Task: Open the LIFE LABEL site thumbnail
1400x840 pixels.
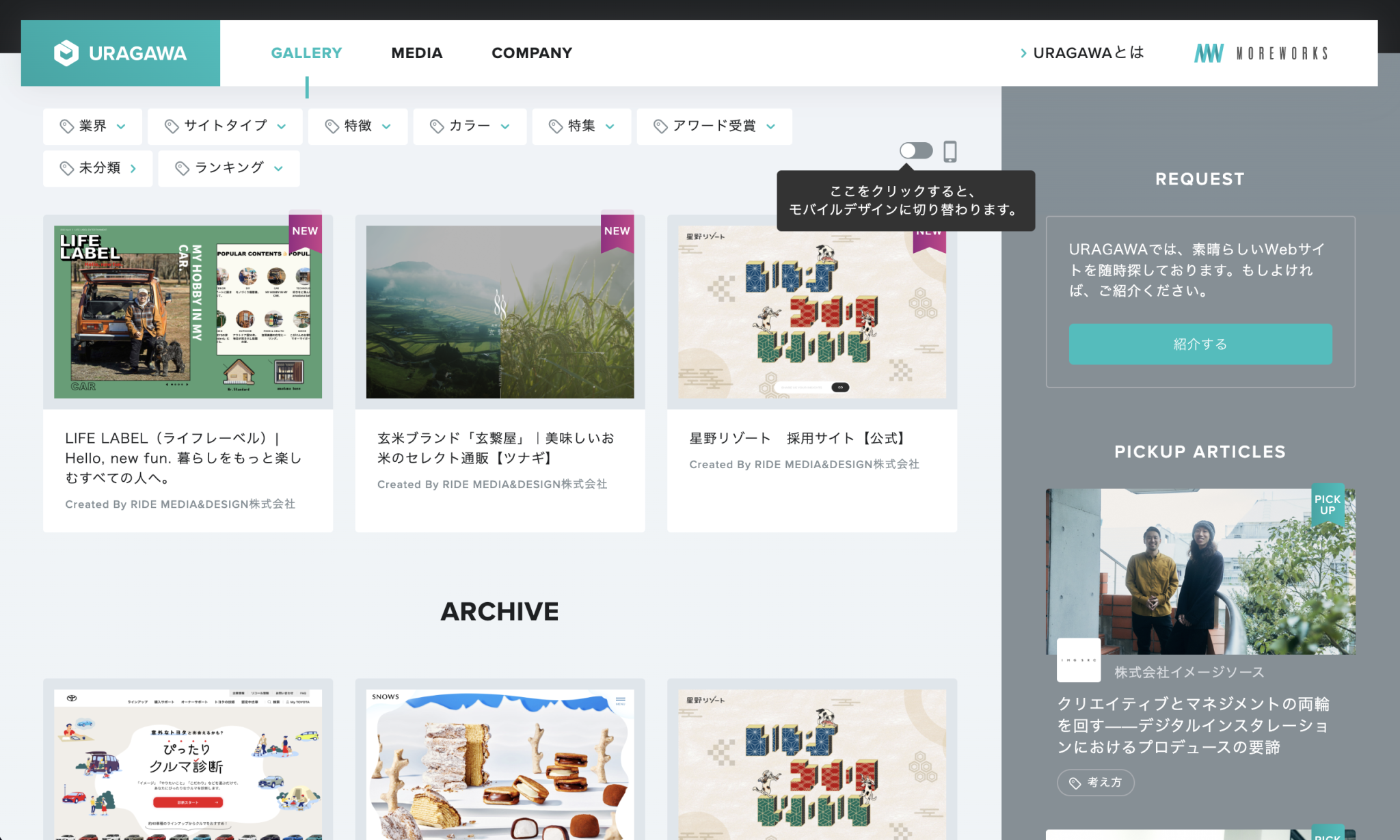Action: tap(188, 312)
